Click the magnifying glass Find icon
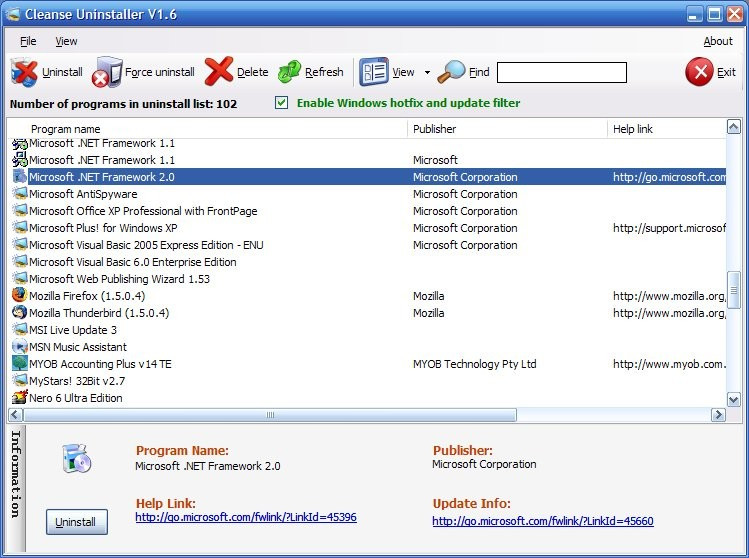This screenshot has height=558, width=749. [451, 72]
